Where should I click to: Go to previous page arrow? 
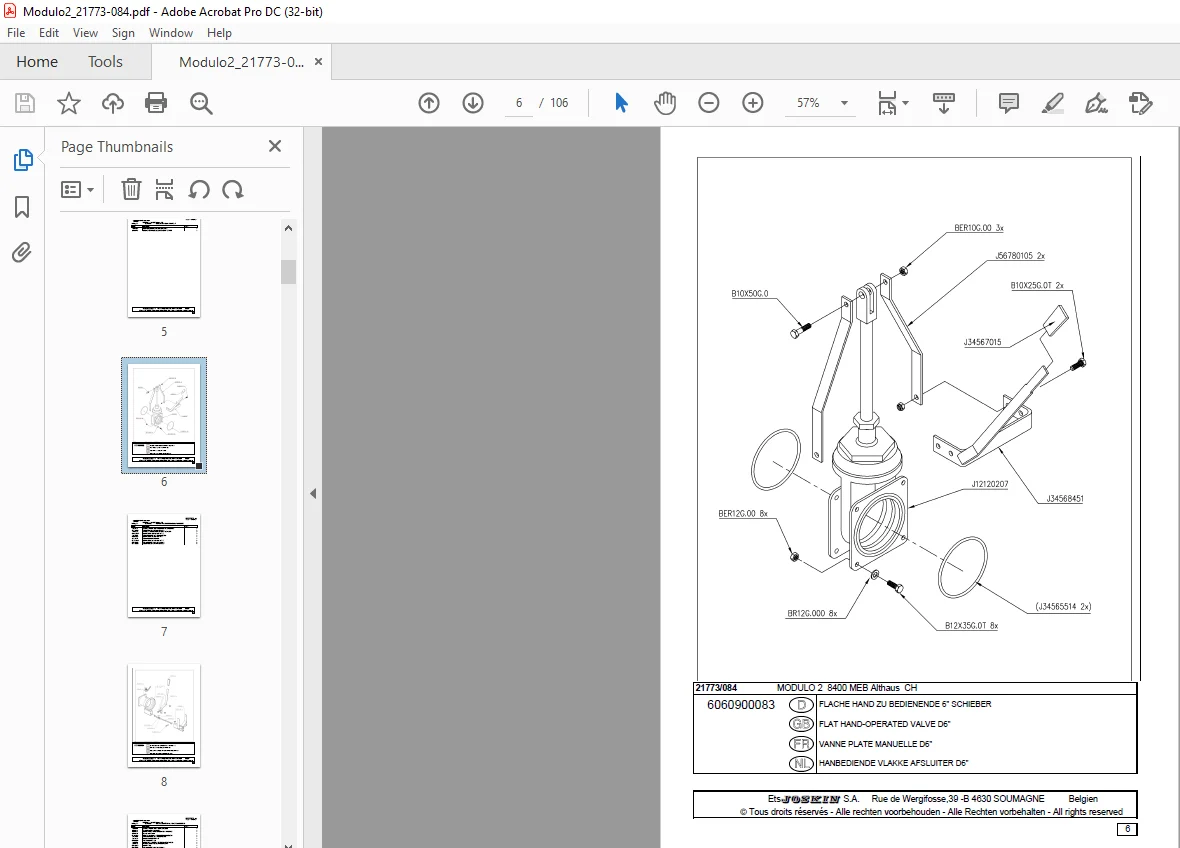point(429,103)
